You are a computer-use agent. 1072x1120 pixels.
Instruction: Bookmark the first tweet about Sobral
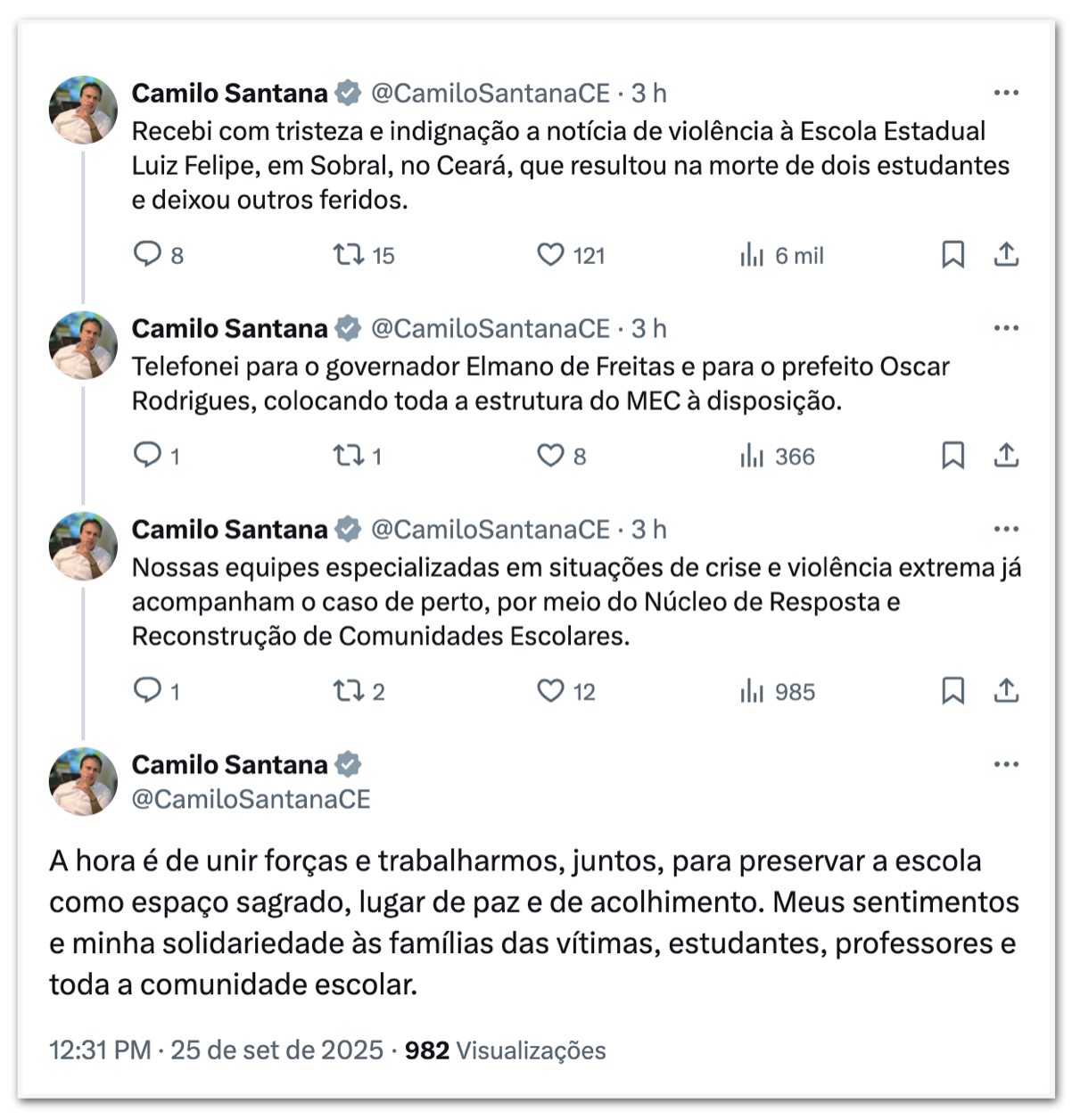[x=952, y=255]
